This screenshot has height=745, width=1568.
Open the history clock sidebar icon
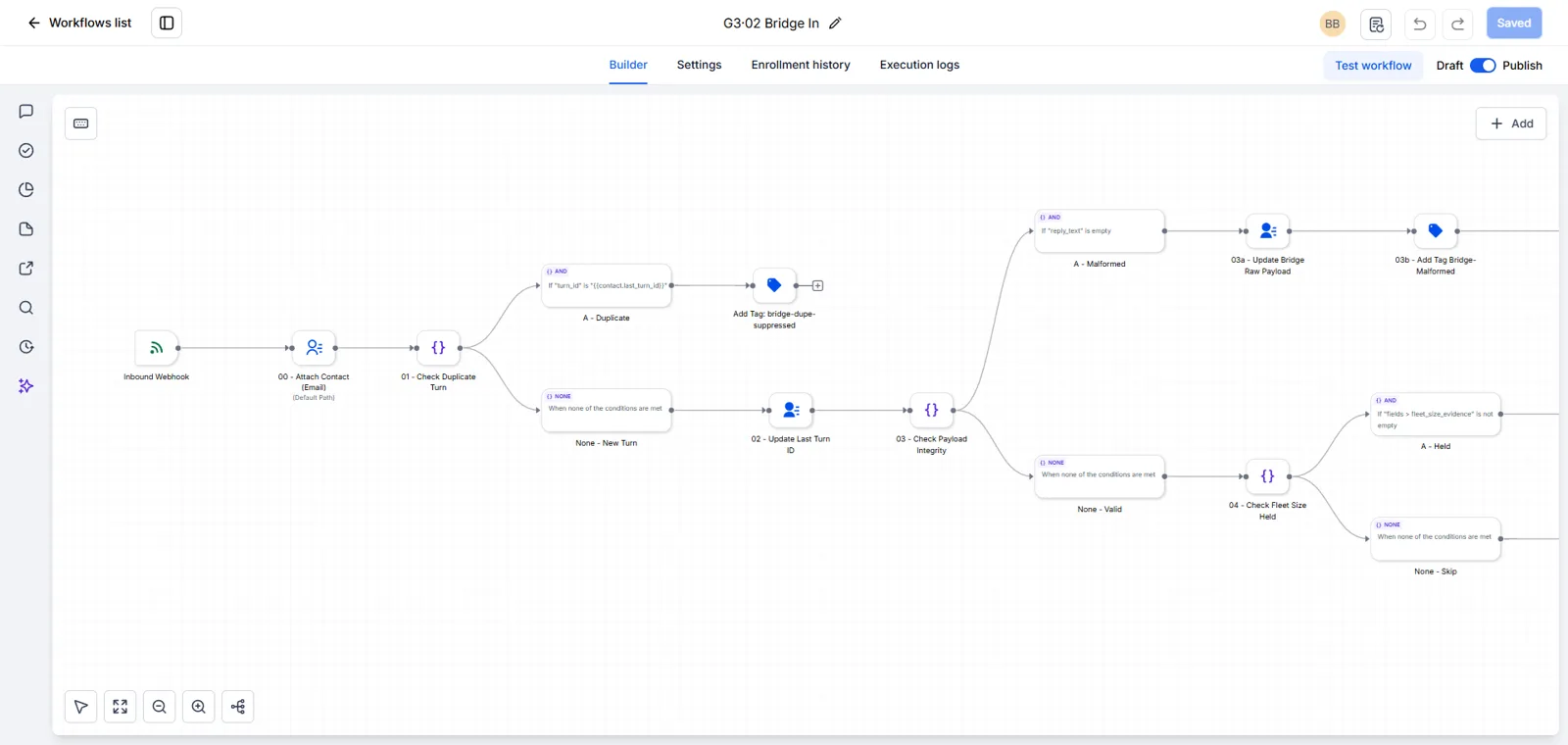click(x=26, y=347)
